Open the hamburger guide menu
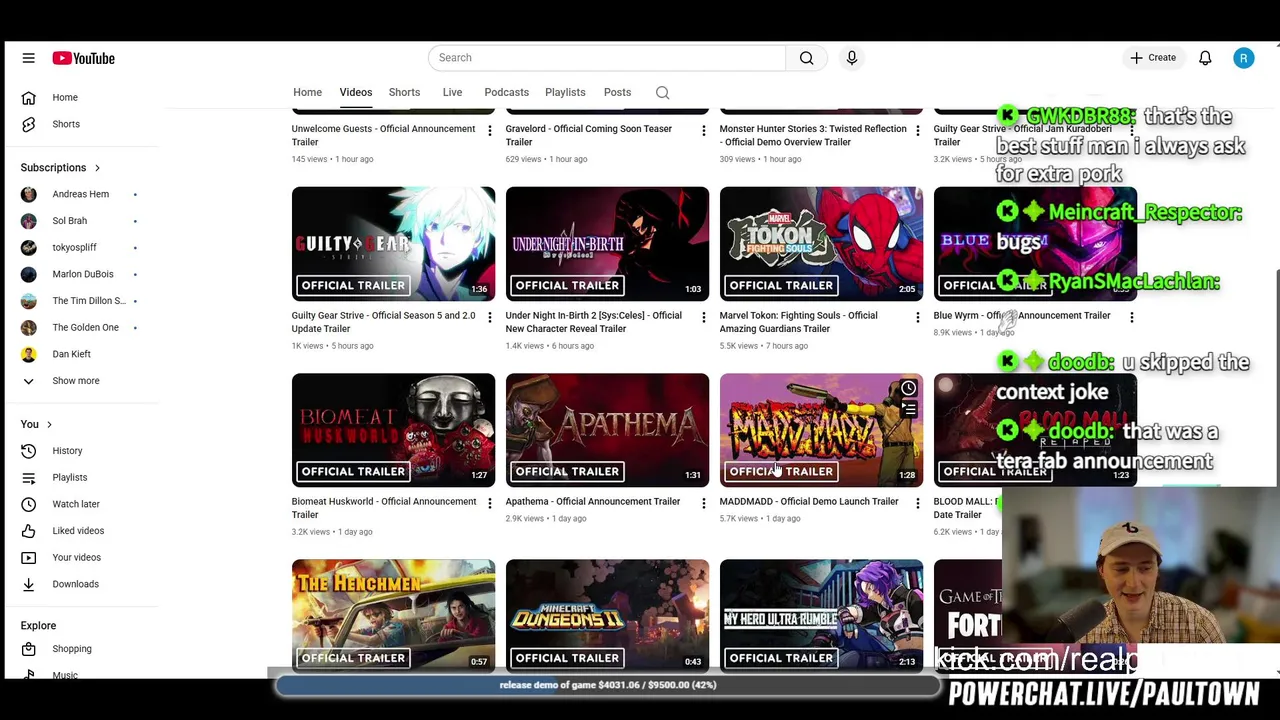The height and width of the screenshot is (720, 1280). (x=28, y=58)
